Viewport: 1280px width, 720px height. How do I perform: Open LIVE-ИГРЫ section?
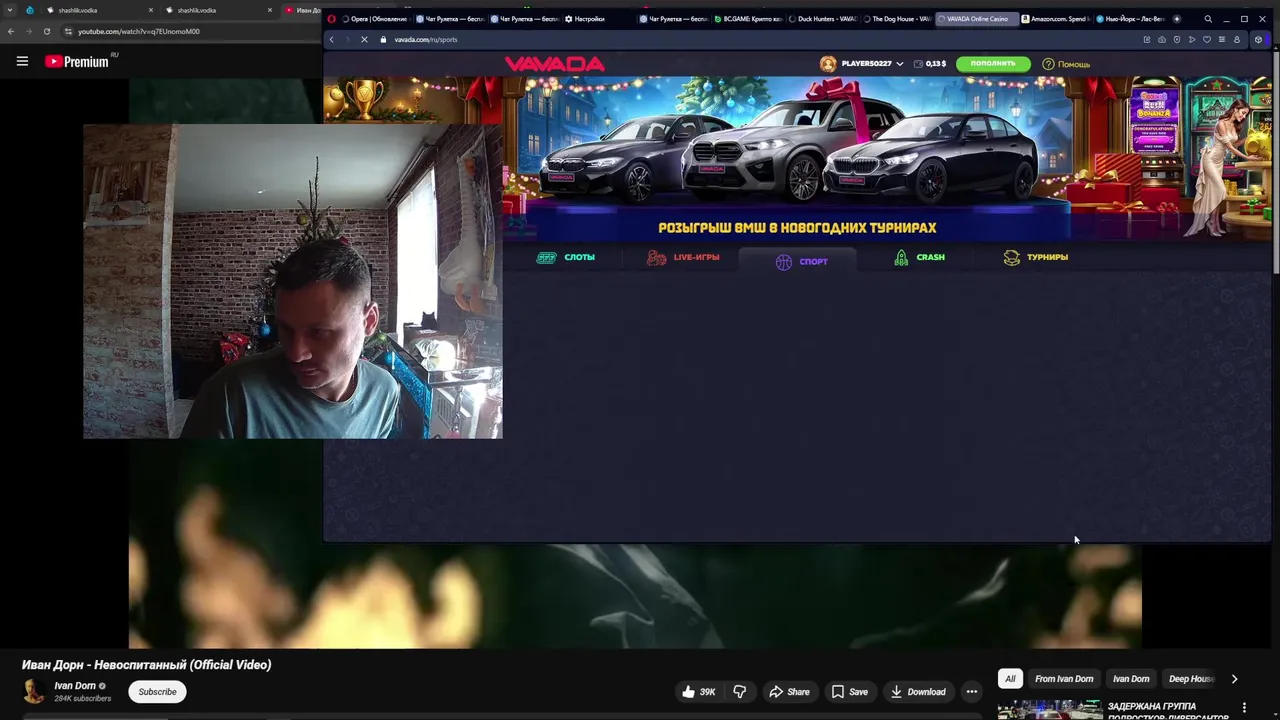pyautogui.click(x=683, y=257)
